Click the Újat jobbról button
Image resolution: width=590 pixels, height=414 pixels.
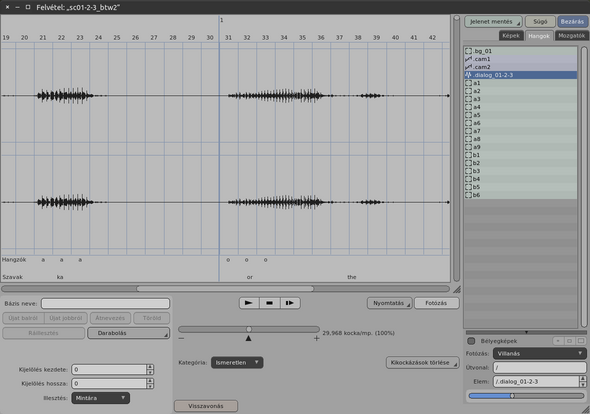(x=66, y=318)
